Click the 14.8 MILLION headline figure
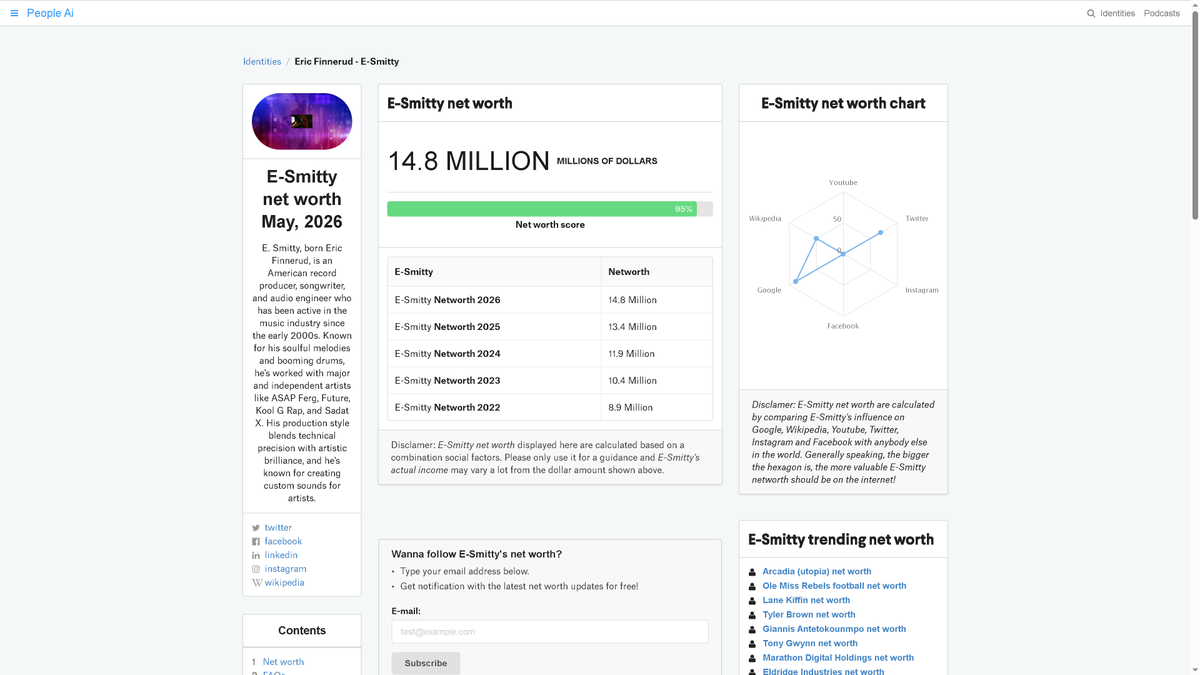The image size is (1200, 675). pos(468,161)
